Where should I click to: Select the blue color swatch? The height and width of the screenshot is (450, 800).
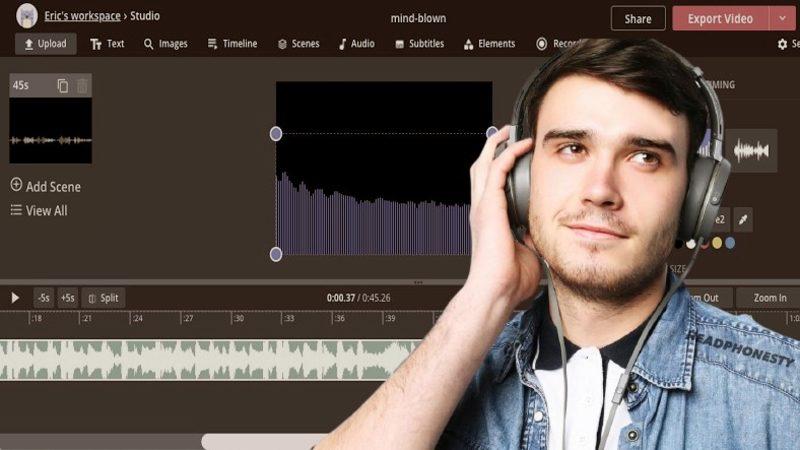coord(730,243)
